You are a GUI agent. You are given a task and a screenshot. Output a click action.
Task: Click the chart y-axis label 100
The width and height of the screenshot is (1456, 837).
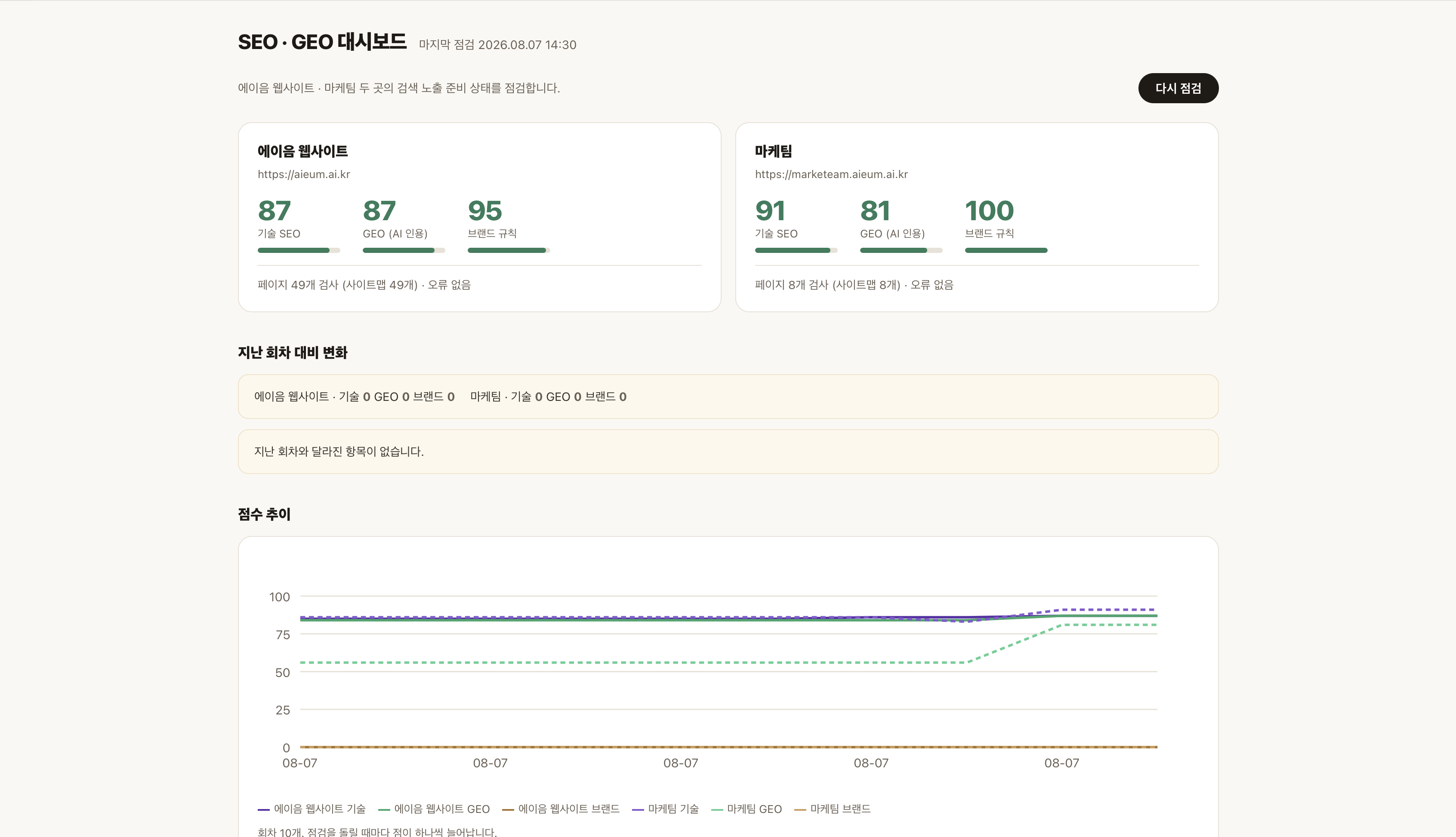pyautogui.click(x=280, y=597)
